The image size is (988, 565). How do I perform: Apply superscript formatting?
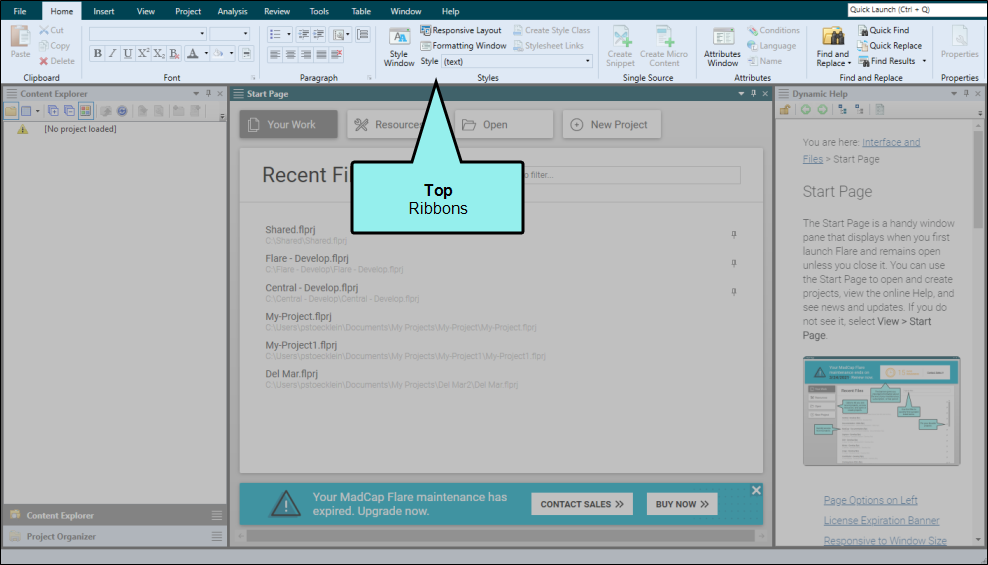click(143, 54)
